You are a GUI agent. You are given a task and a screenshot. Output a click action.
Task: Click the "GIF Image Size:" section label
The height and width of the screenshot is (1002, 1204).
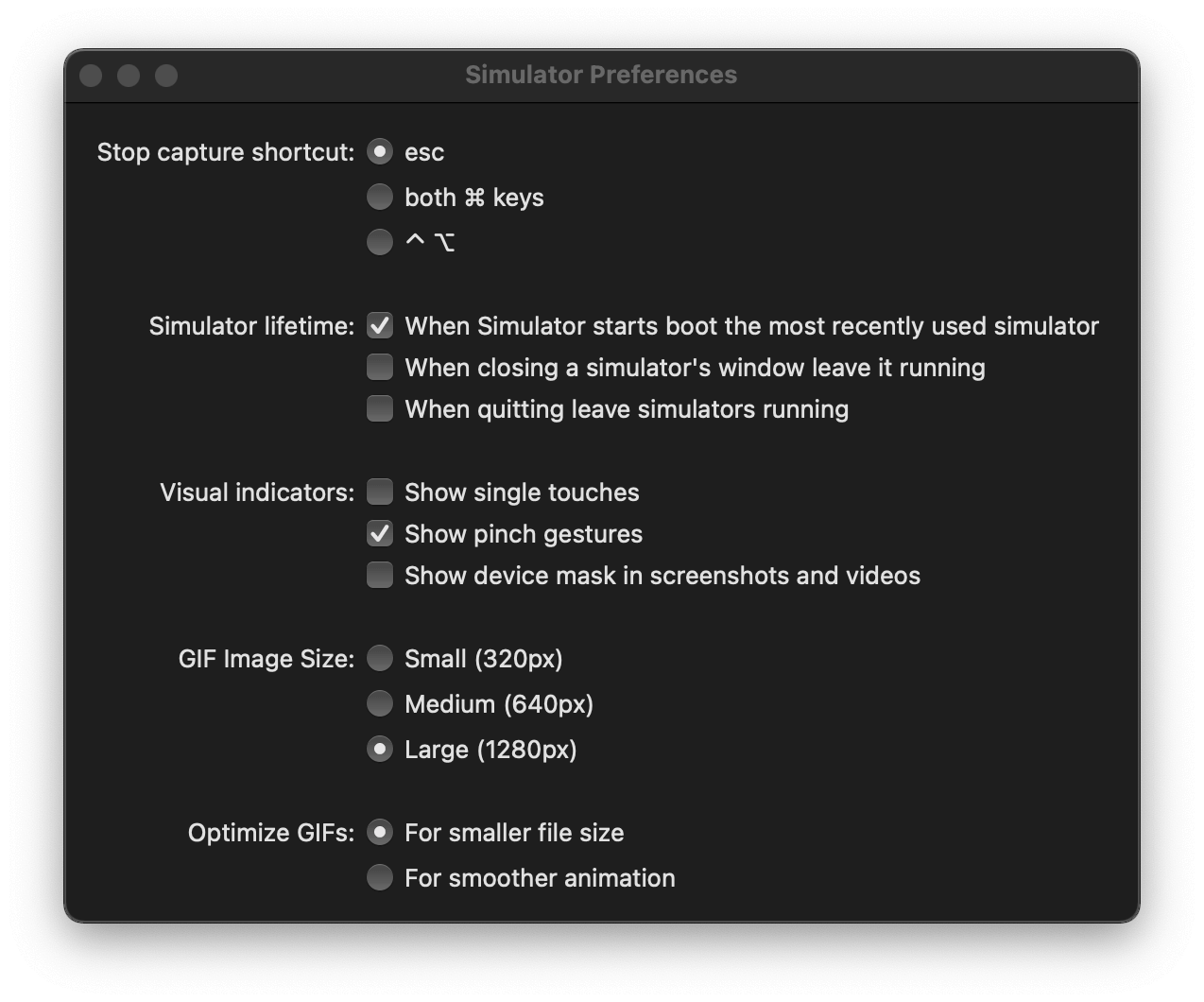point(266,659)
